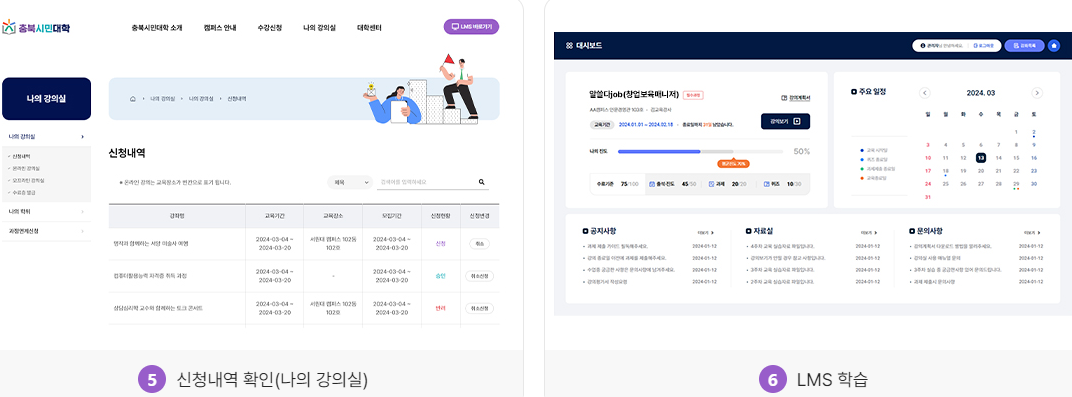The width and height of the screenshot is (1072, 397).
Task: Click the home icon in the breadcrumb
Action: point(133,98)
